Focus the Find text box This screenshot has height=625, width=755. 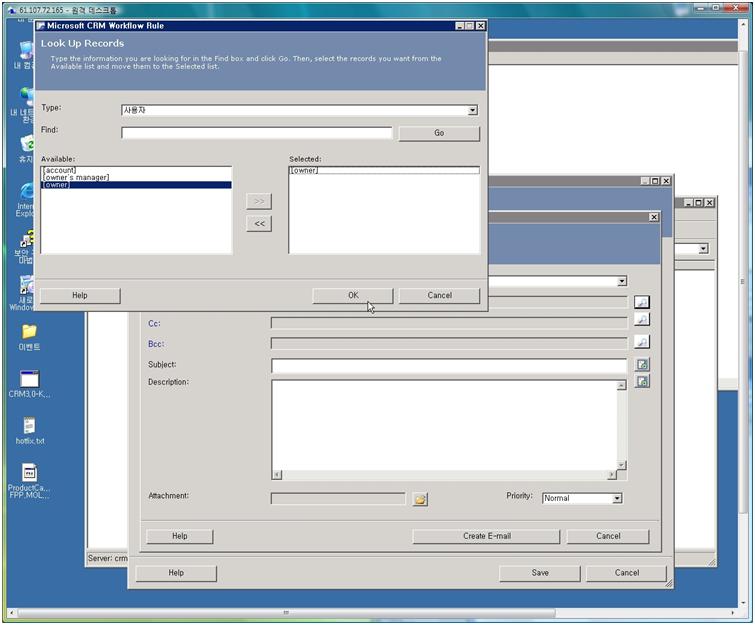pyautogui.click(x=257, y=133)
